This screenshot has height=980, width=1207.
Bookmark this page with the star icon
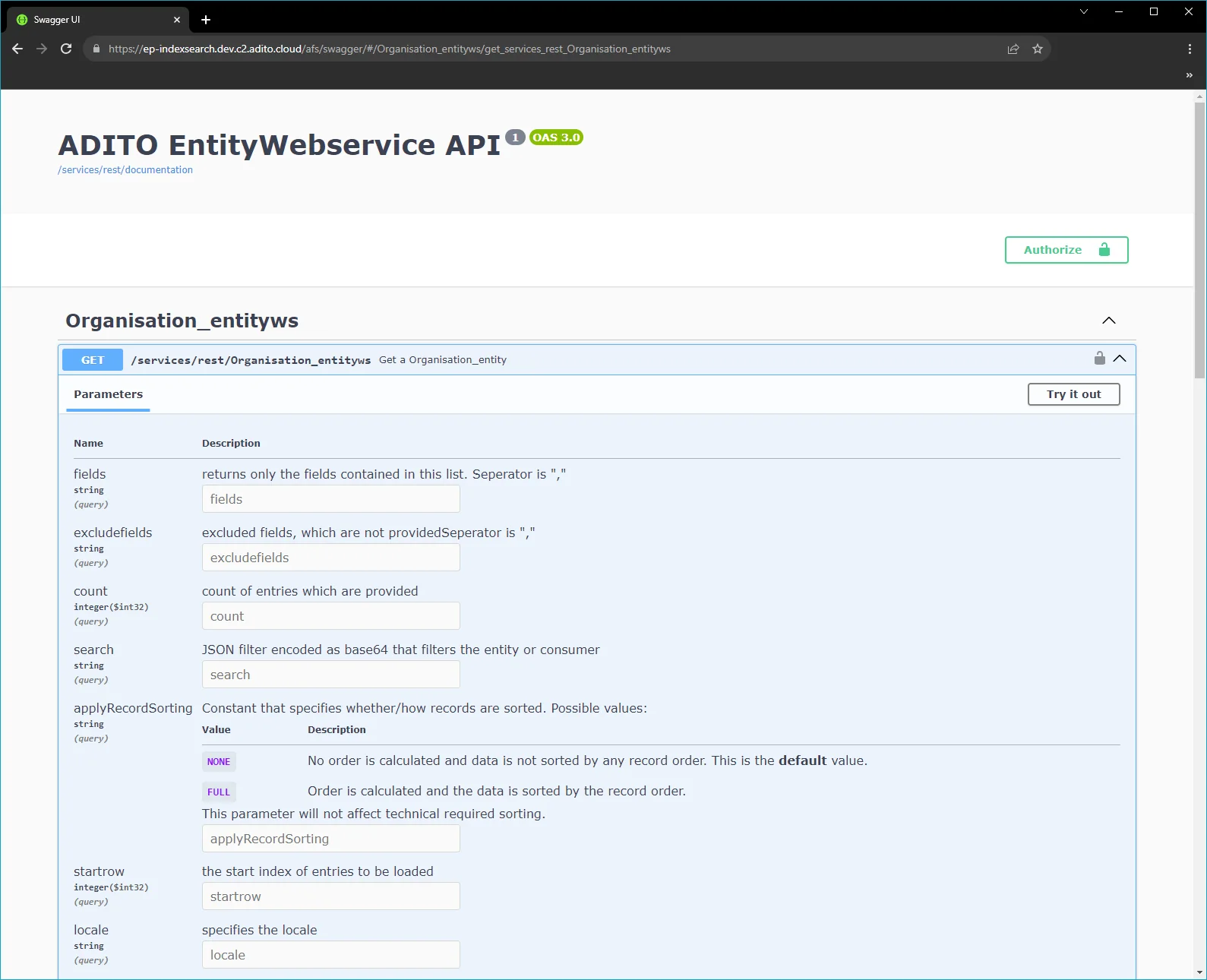pyautogui.click(x=1038, y=49)
